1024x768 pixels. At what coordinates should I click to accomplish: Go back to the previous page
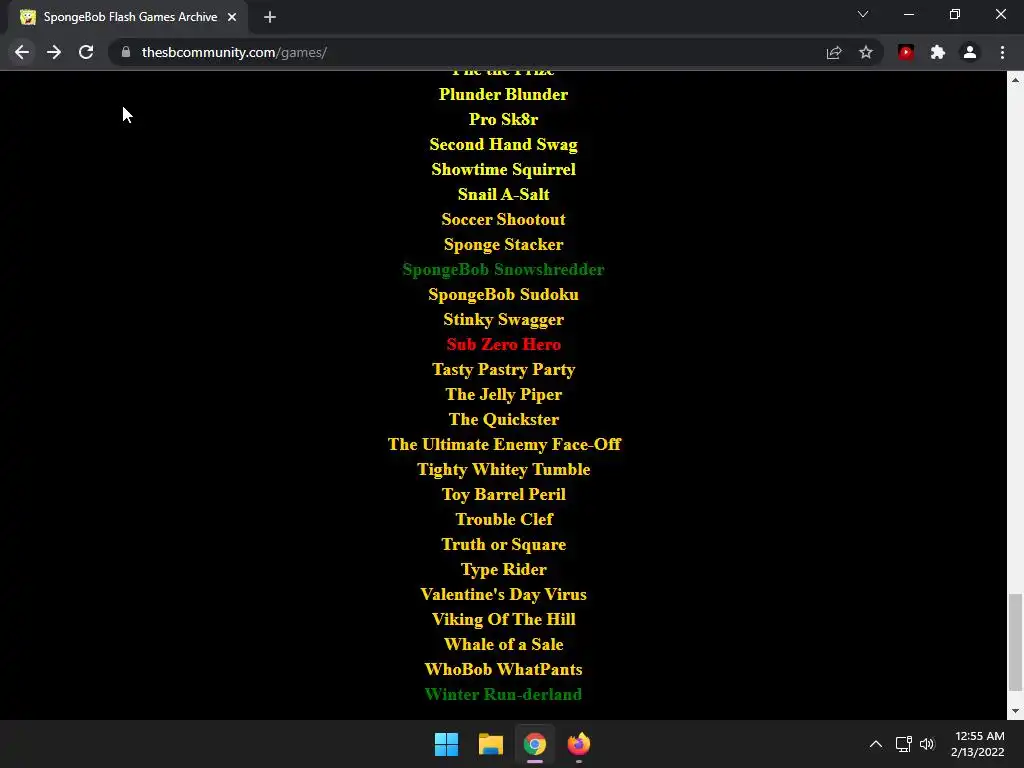click(x=22, y=52)
